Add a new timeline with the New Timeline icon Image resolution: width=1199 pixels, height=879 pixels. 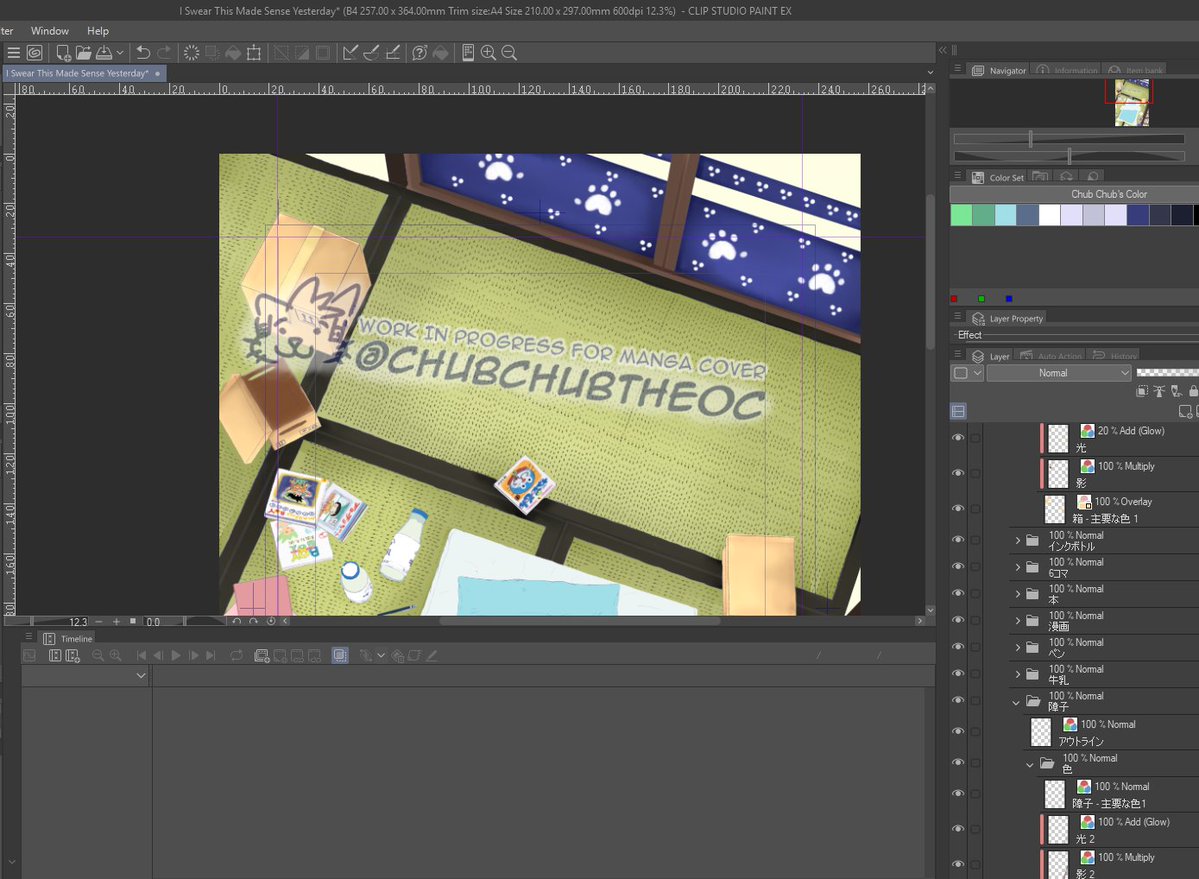(71, 655)
